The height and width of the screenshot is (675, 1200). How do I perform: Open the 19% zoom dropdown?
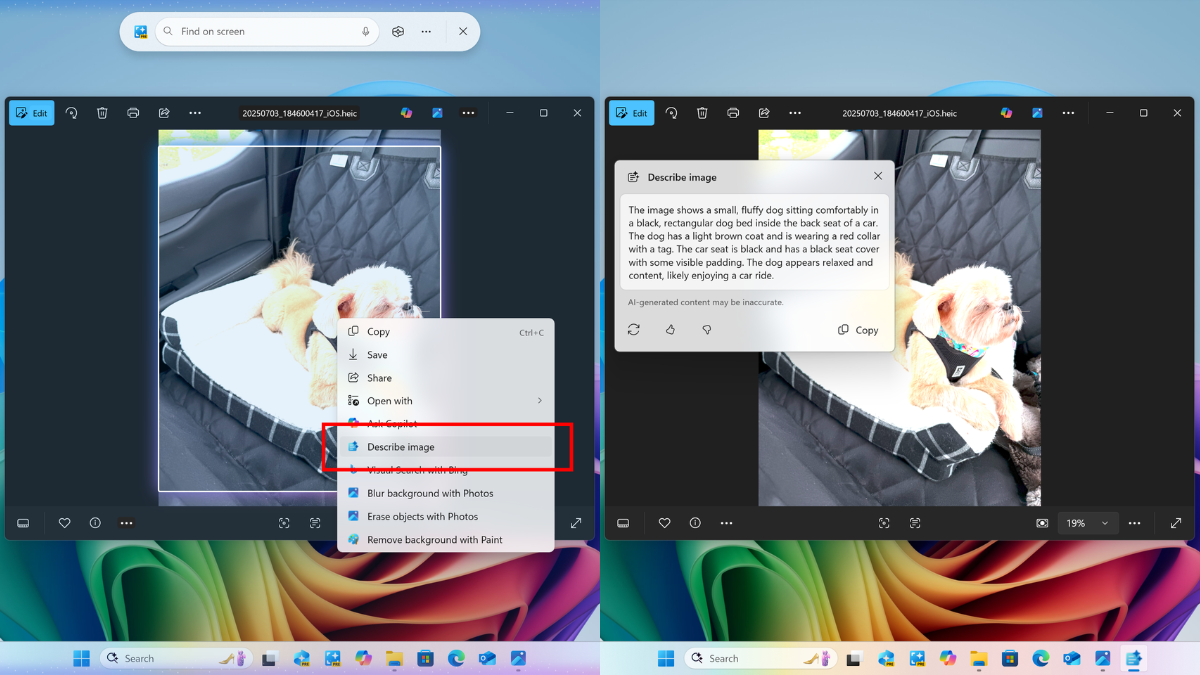(1088, 523)
